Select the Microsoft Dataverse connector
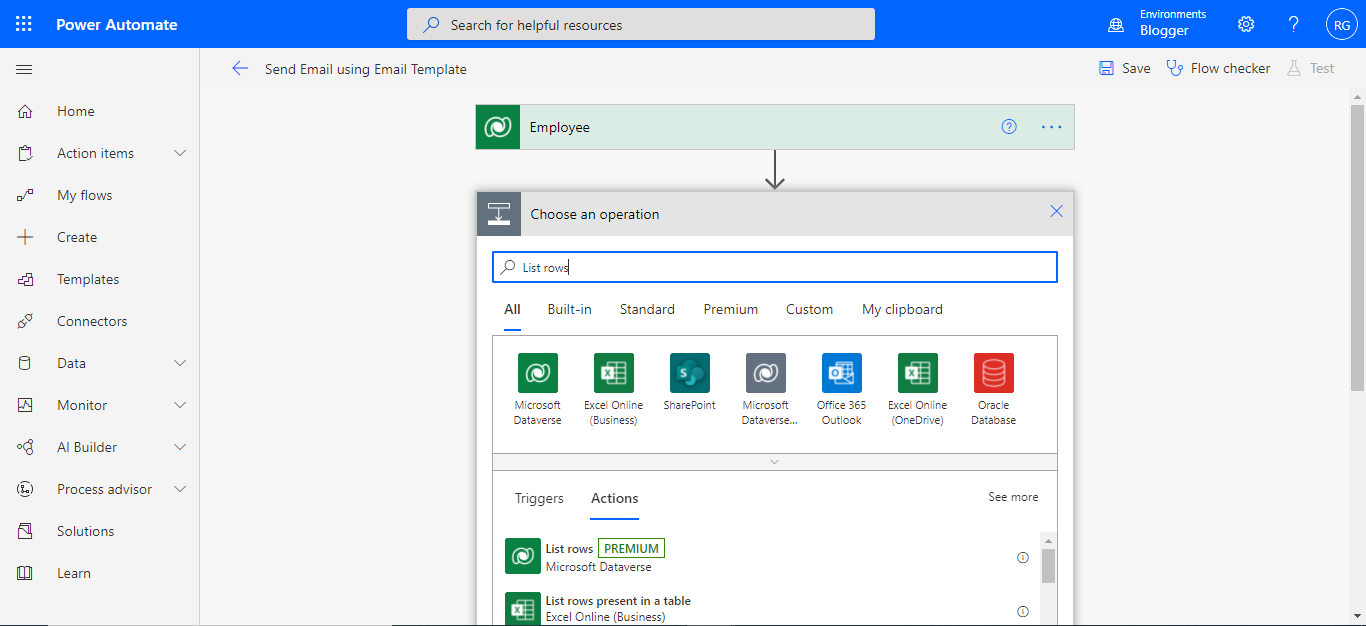This screenshot has width=1366, height=626. [x=537, y=389]
